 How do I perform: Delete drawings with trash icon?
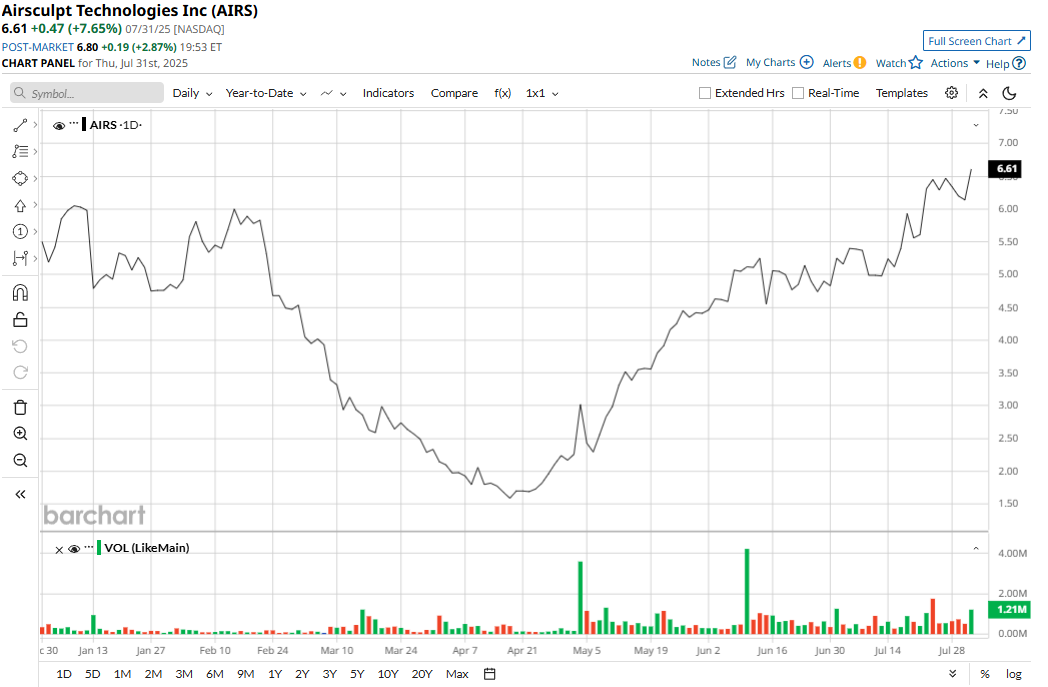click(x=20, y=407)
